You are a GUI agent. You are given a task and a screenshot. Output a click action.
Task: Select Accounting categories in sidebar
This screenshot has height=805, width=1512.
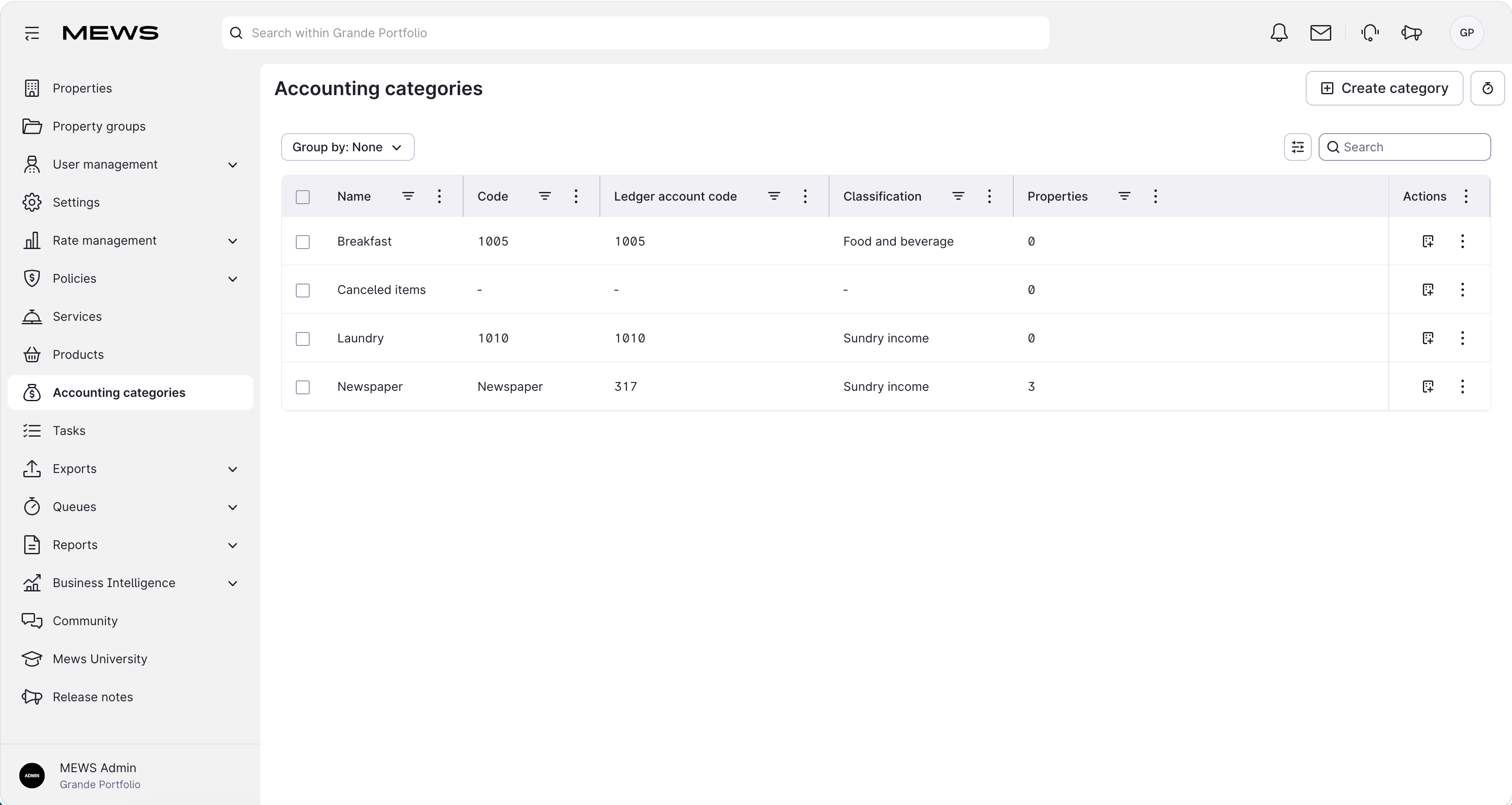click(x=130, y=393)
